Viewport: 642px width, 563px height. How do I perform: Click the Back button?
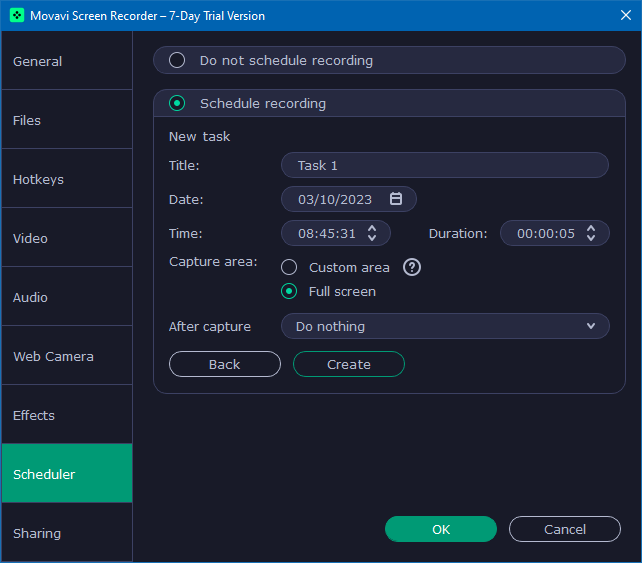pos(225,364)
